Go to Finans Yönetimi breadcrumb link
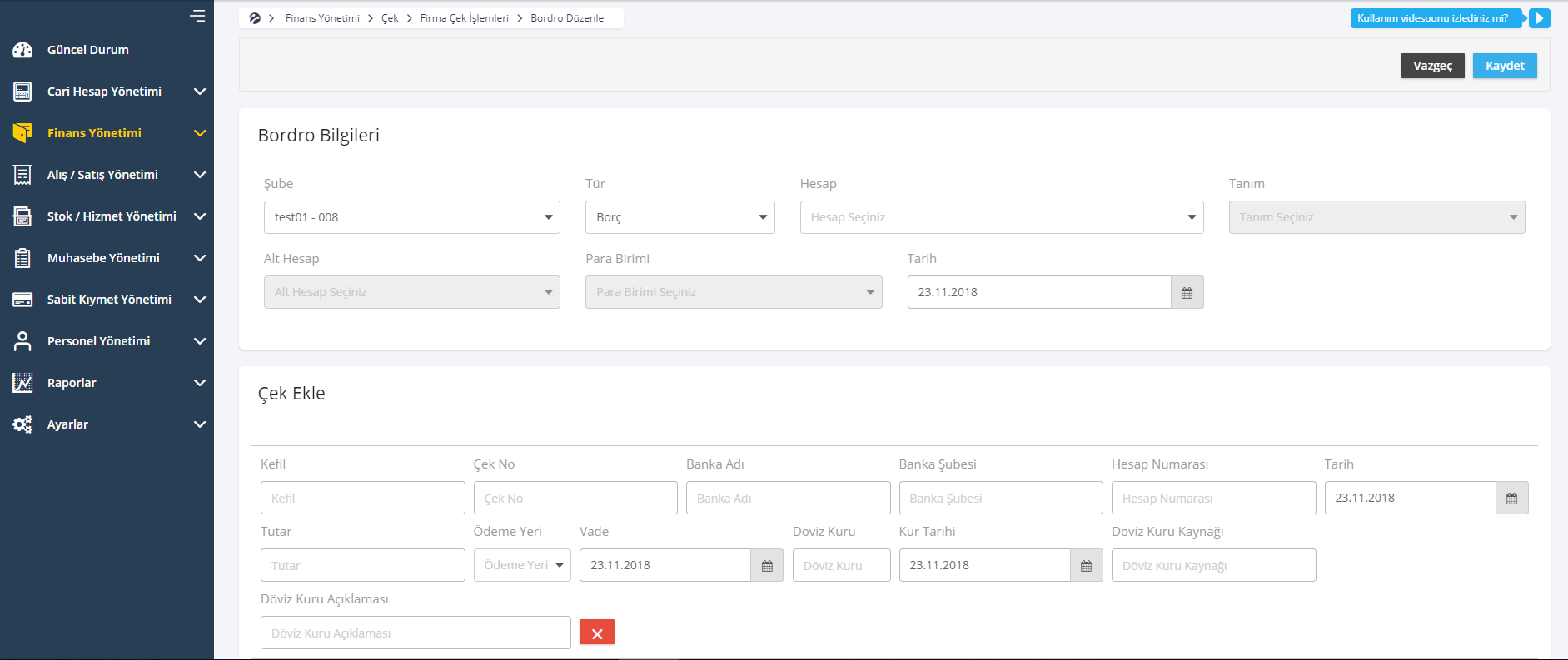Viewport: 1568px width, 660px height. 322,18
